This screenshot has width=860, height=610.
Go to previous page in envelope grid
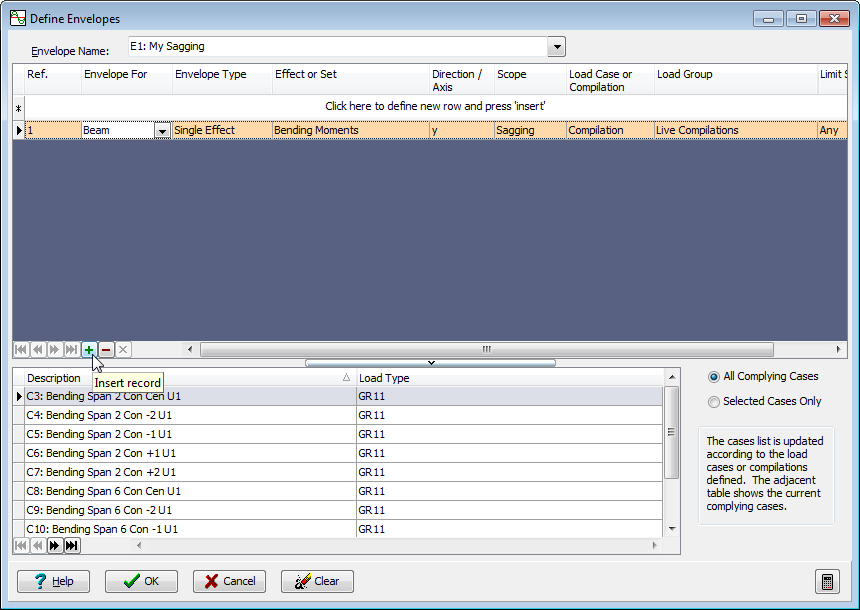click(38, 349)
